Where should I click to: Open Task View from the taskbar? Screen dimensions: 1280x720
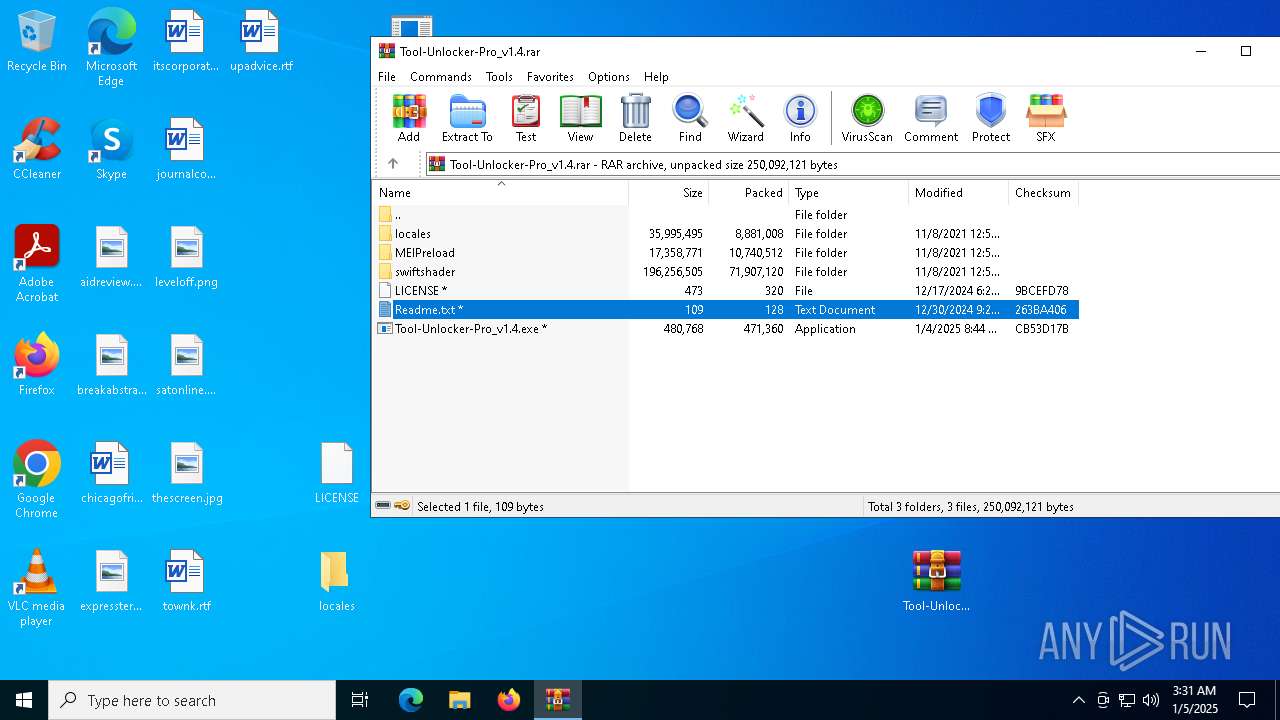pos(360,700)
